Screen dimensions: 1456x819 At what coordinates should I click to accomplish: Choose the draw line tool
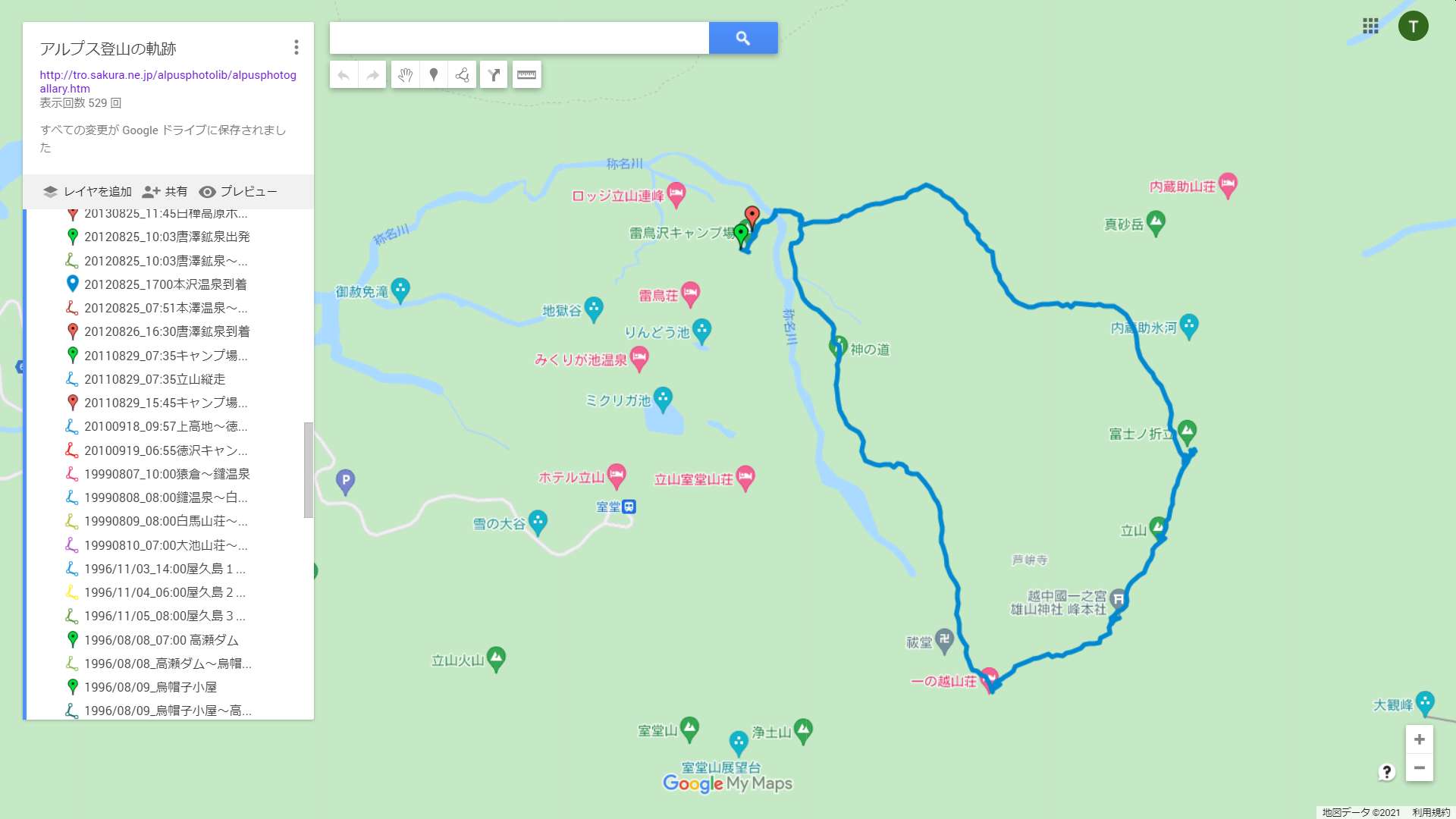pos(463,75)
